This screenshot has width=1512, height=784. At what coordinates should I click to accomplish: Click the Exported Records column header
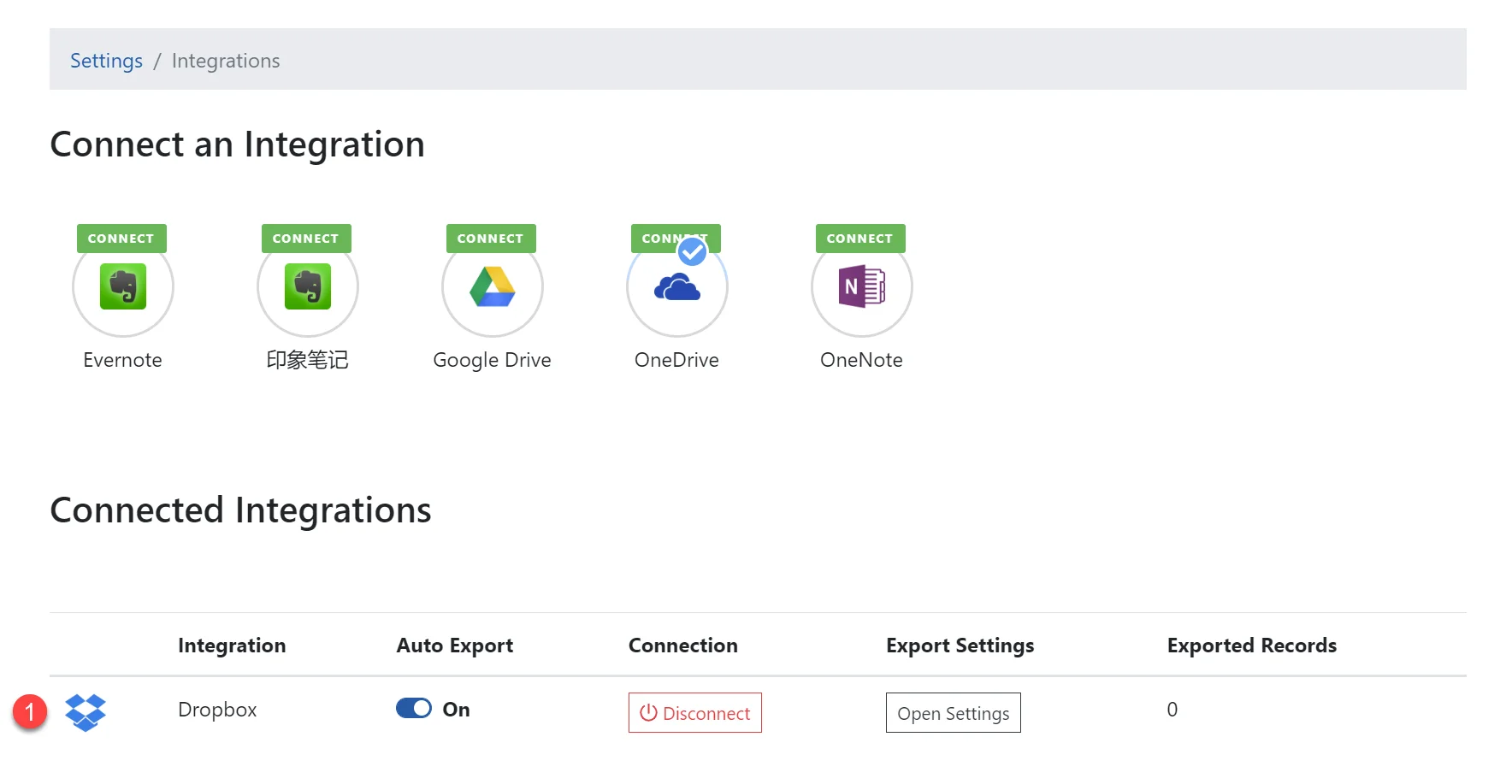(x=1252, y=645)
